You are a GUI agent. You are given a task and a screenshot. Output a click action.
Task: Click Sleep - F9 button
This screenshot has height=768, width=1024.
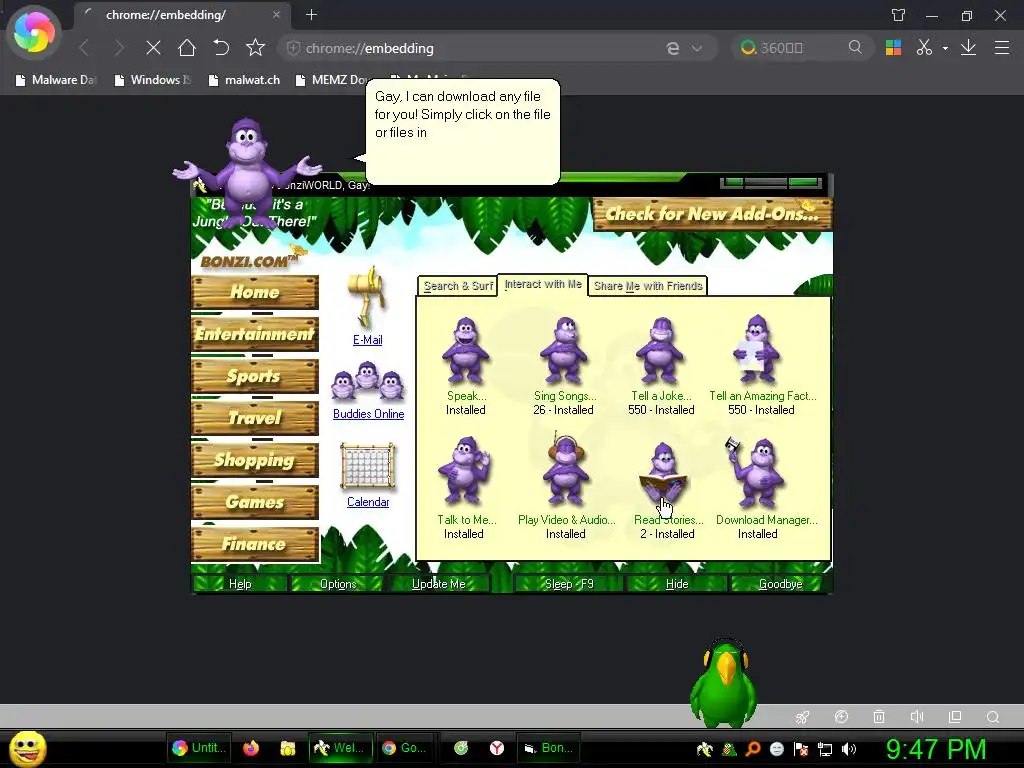[569, 583]
